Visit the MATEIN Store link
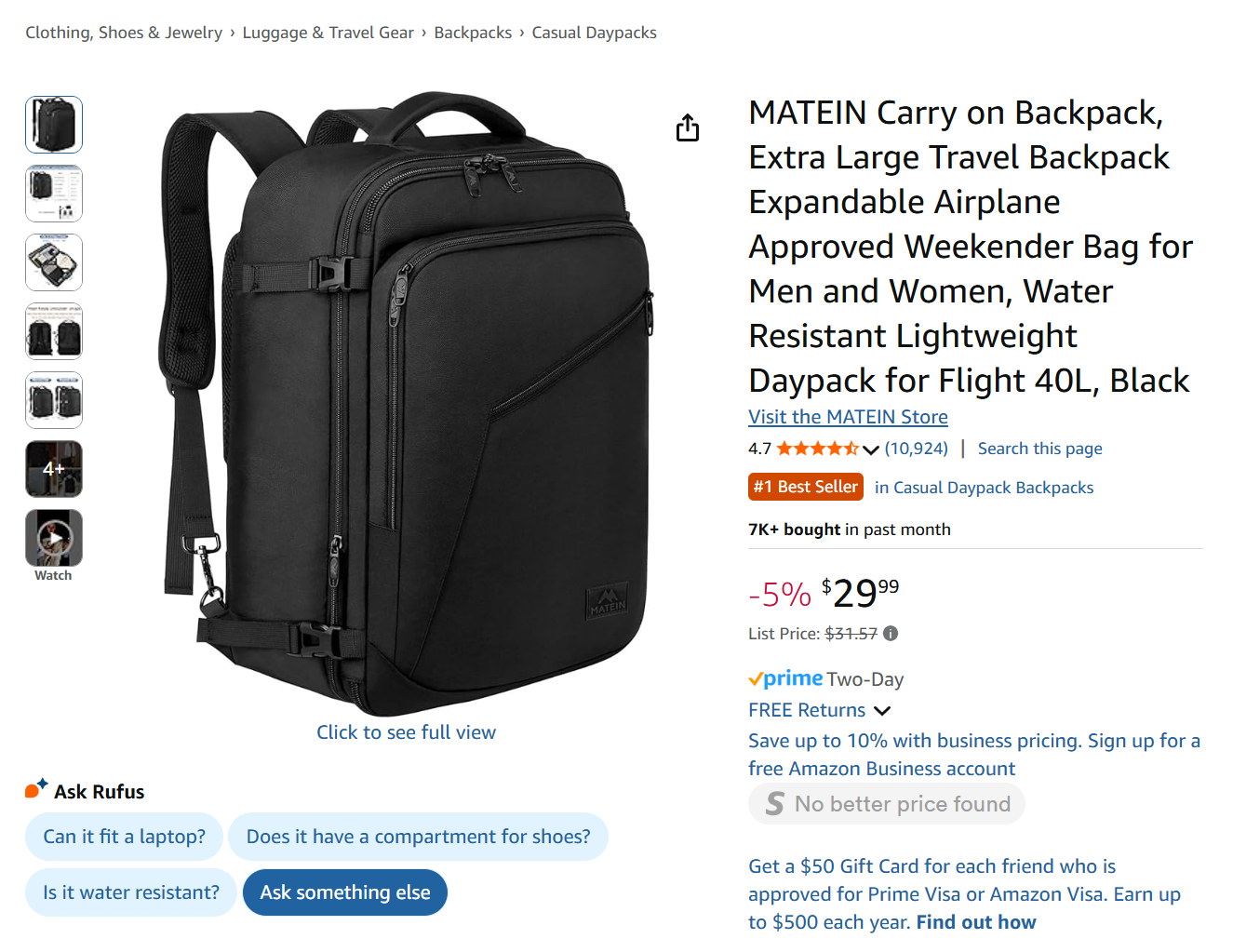The height and width of the screenshot is (952, 1233). (847, 416)
